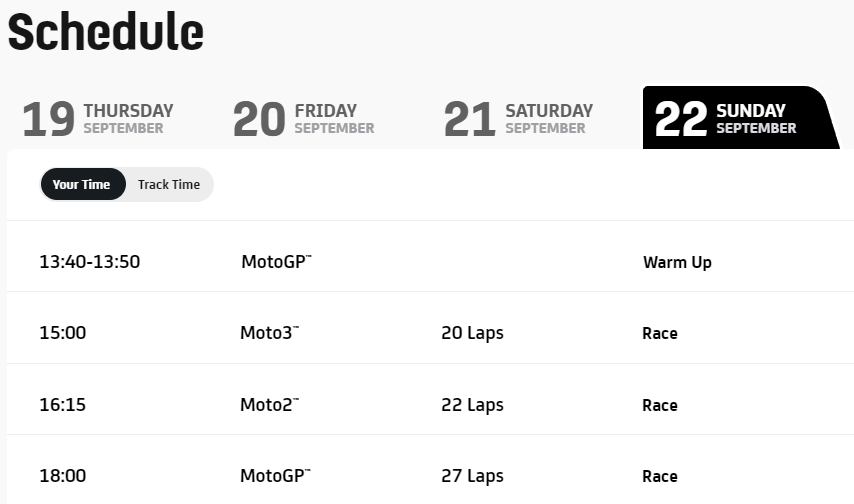Click the 13:40-13:50 time entry

tap(89, 262)
